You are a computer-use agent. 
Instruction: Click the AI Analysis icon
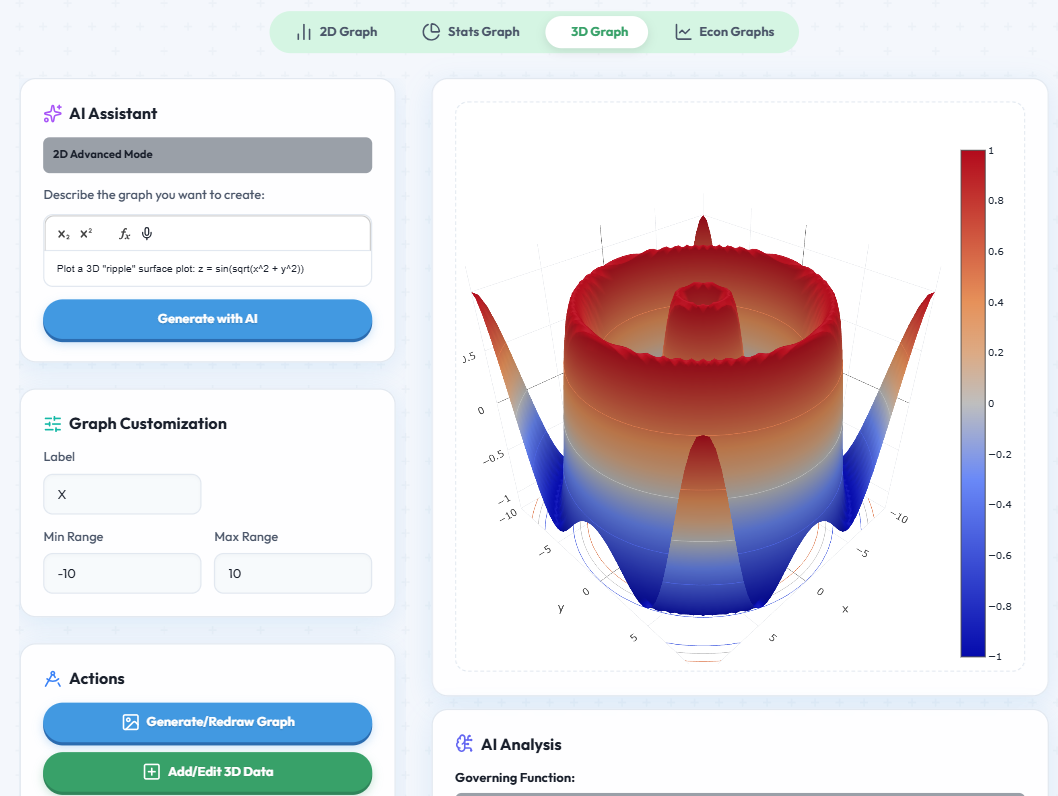(463, 743)
